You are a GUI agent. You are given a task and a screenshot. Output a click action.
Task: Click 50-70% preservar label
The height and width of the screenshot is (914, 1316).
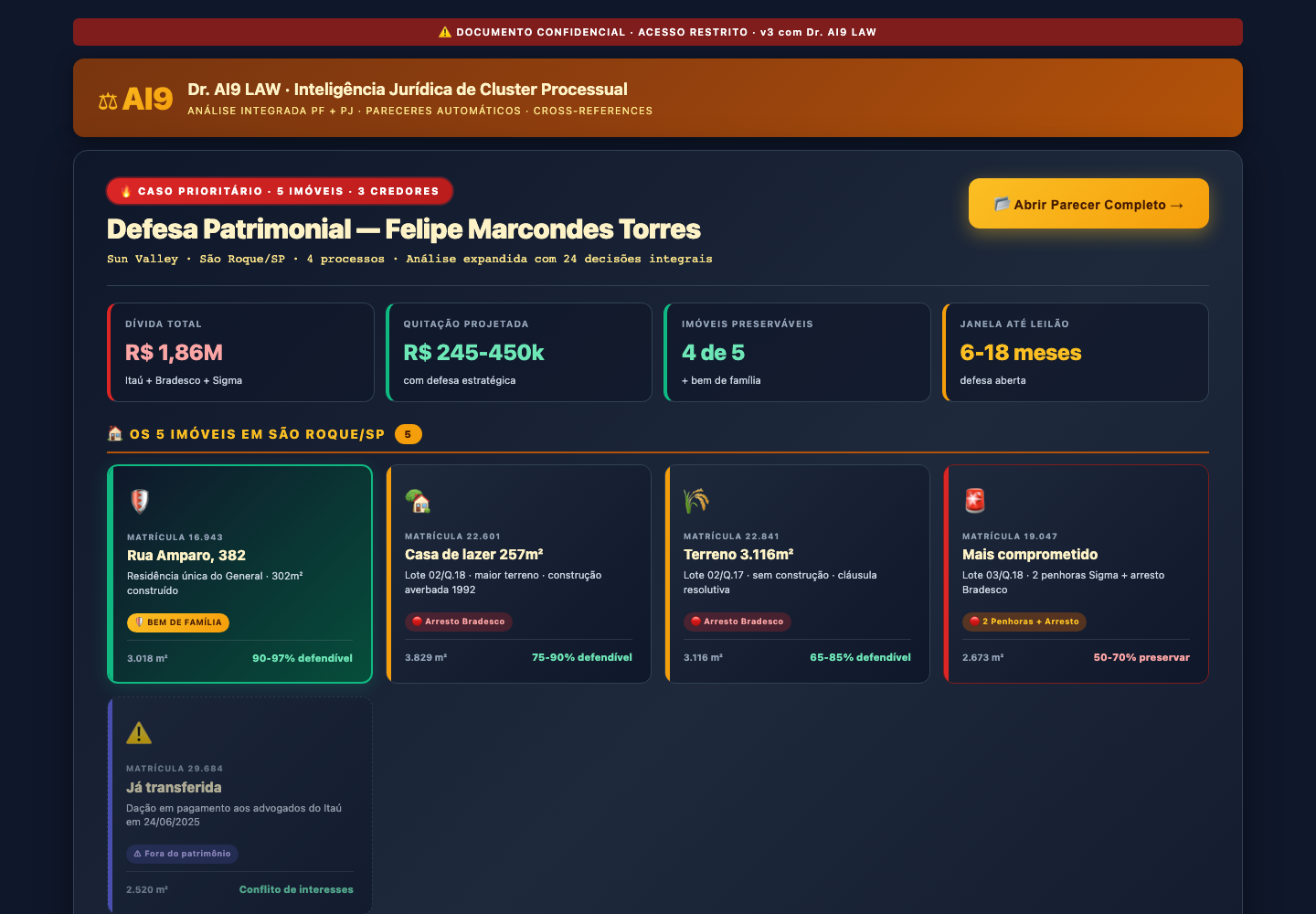click(1141, 657)
